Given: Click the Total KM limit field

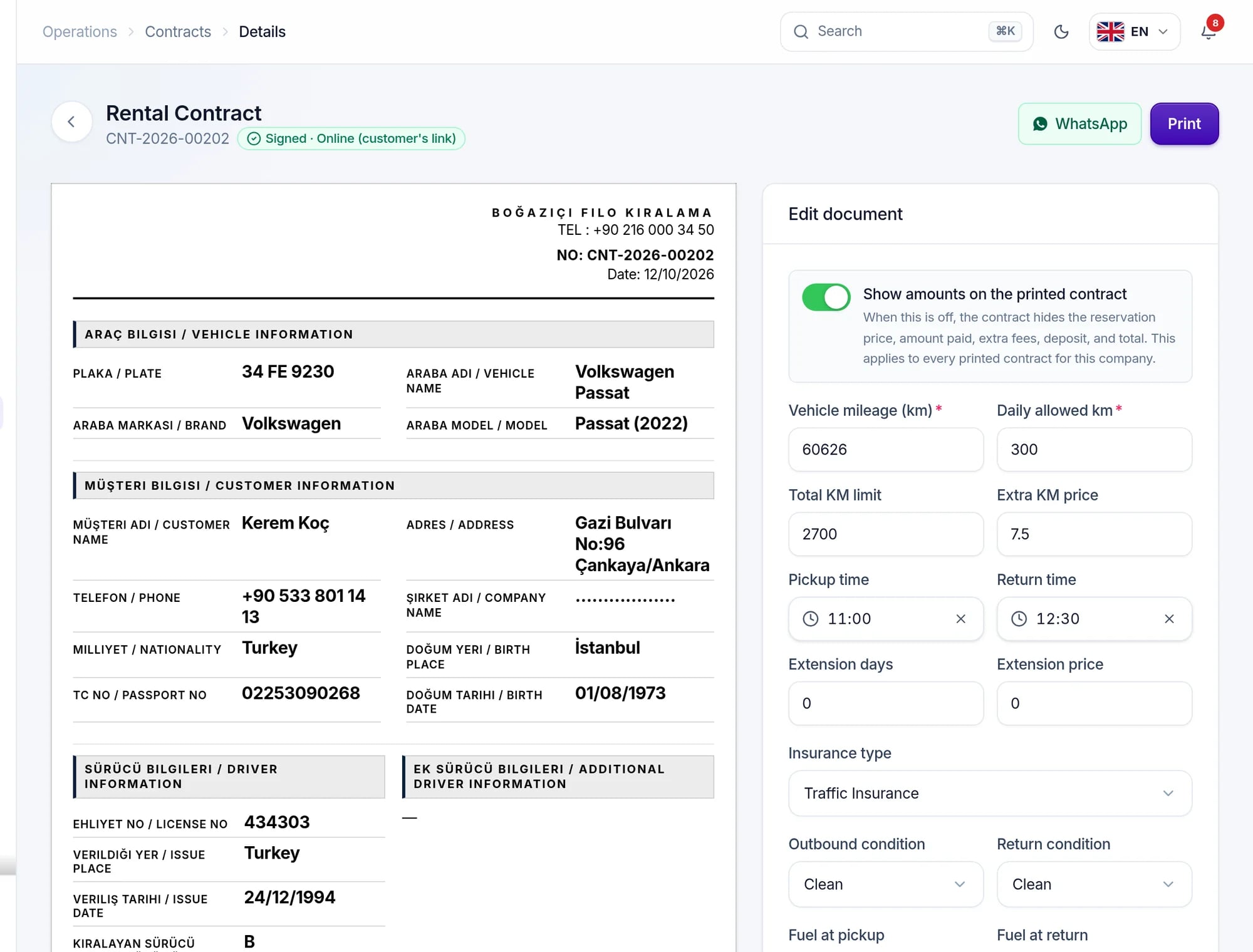Looking at the screenshot, I should tap(885, 534).
